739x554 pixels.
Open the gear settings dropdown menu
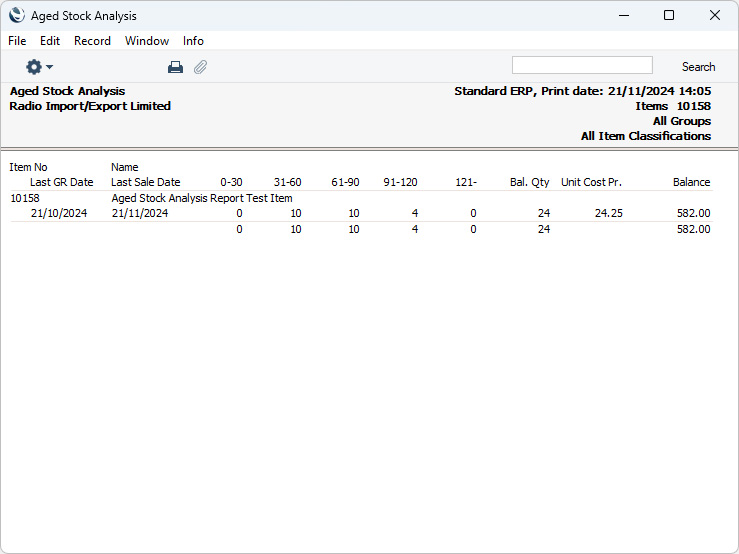click(x=39, y=67)
